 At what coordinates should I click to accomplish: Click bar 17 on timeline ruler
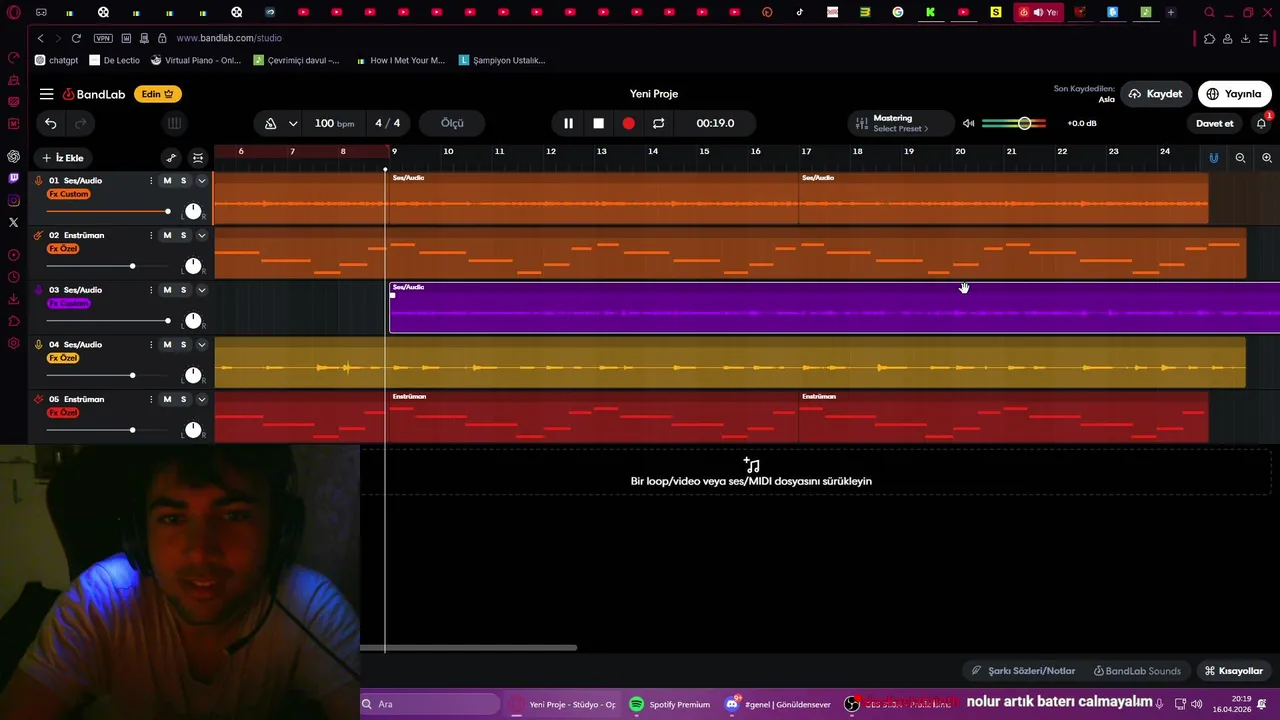pyautogui.click(x=806, y=151)
